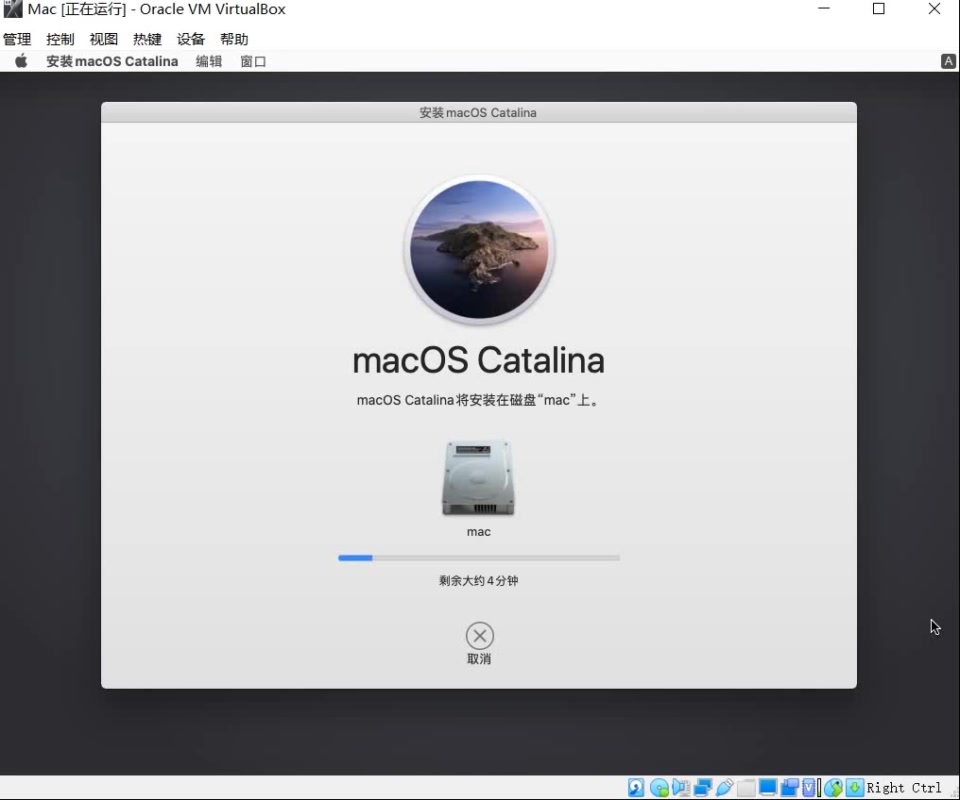The height and width of the screenshot is (800, 960).
Task: Click the 安装 macOS Catalina menu label
Action: [x=111, y=61]
